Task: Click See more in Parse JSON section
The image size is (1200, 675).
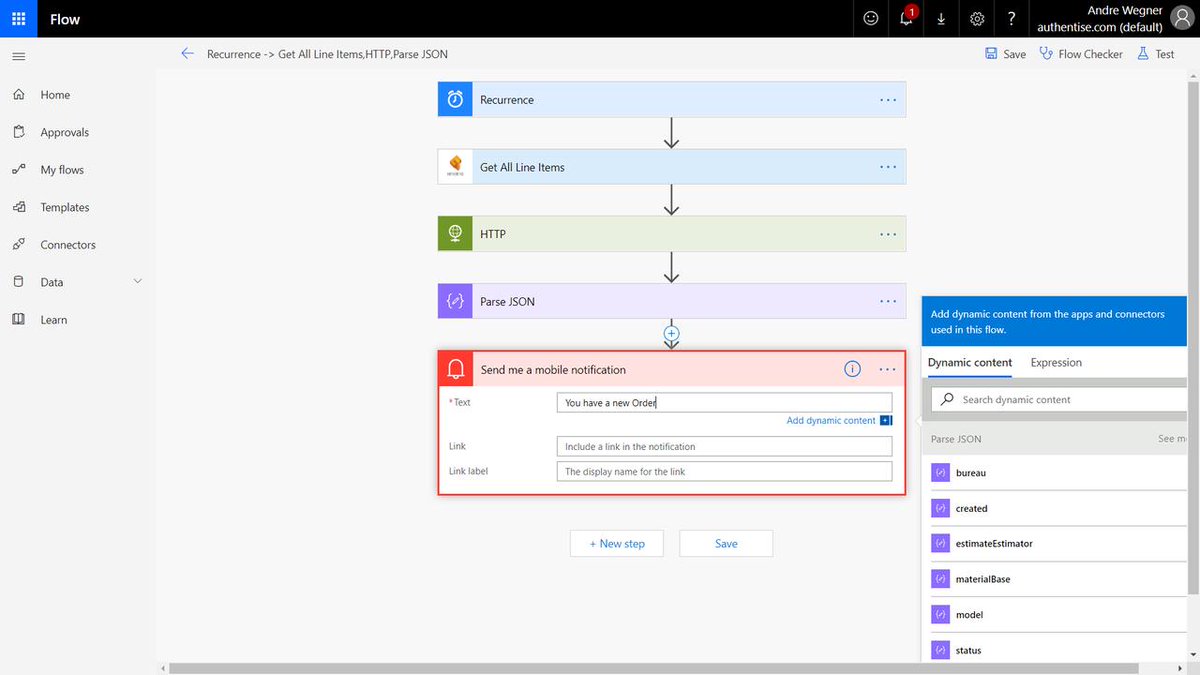Action: [1172, 439]
